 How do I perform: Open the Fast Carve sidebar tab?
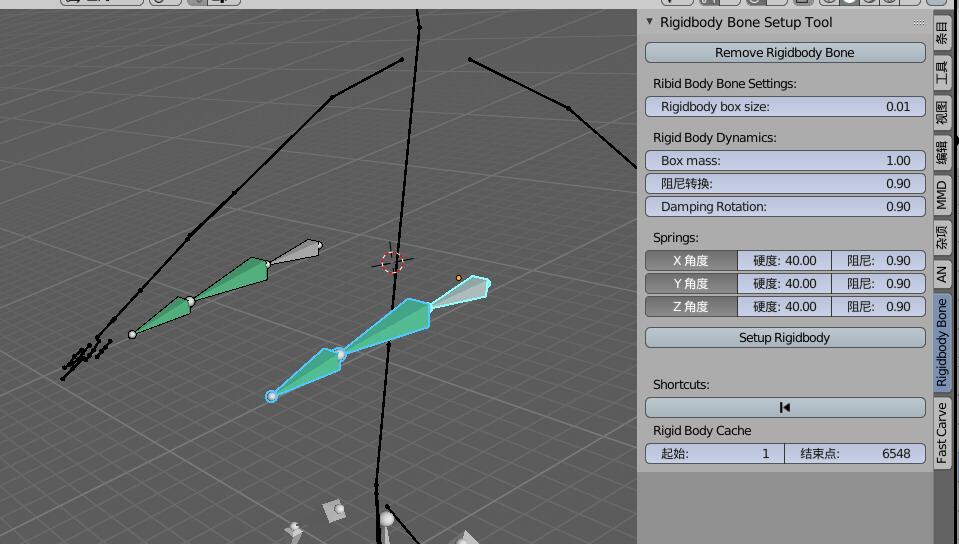click(942, 433)
